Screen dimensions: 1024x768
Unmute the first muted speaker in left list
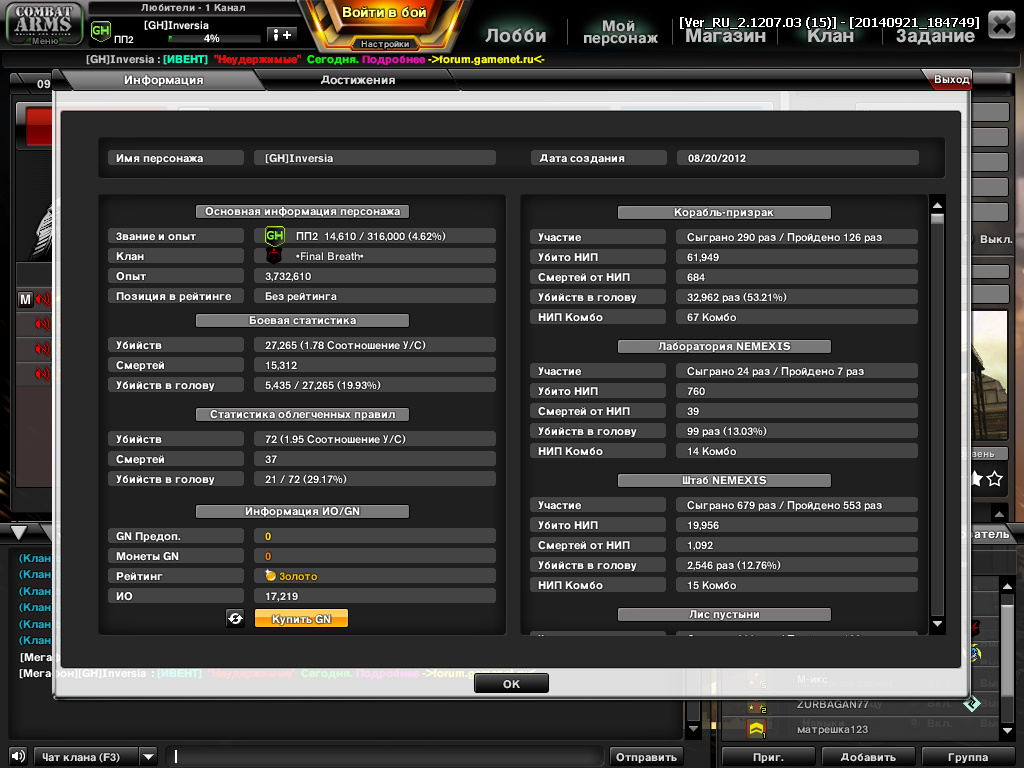(42, 299)
